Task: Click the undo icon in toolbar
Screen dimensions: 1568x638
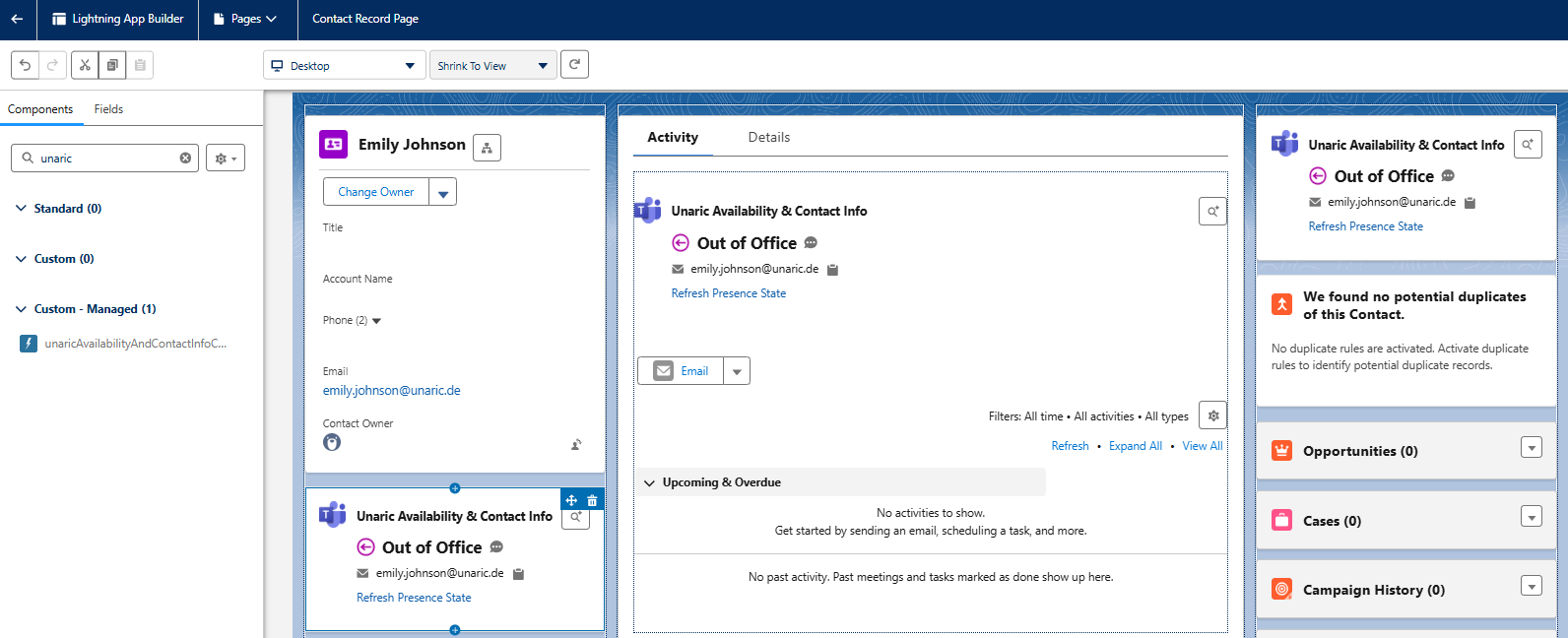Action: click(x=26, y=65)
